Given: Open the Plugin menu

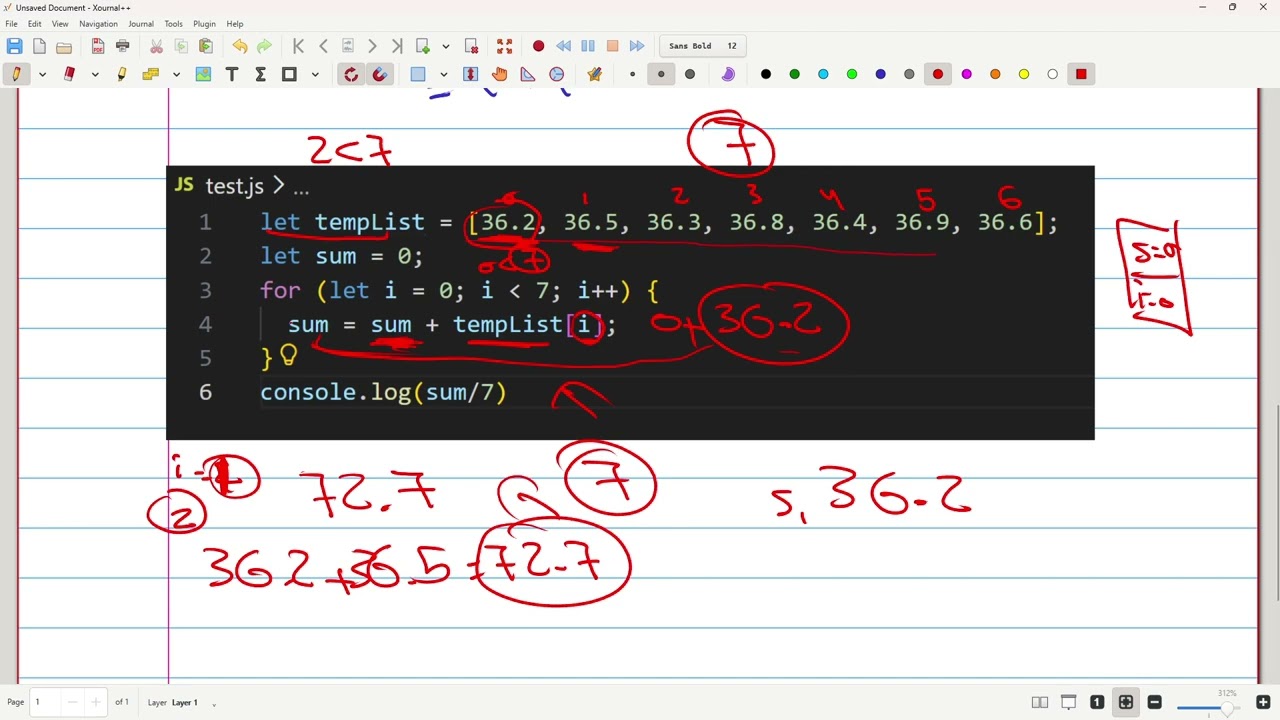Looking at the screenshot, I should pos(204,24).
